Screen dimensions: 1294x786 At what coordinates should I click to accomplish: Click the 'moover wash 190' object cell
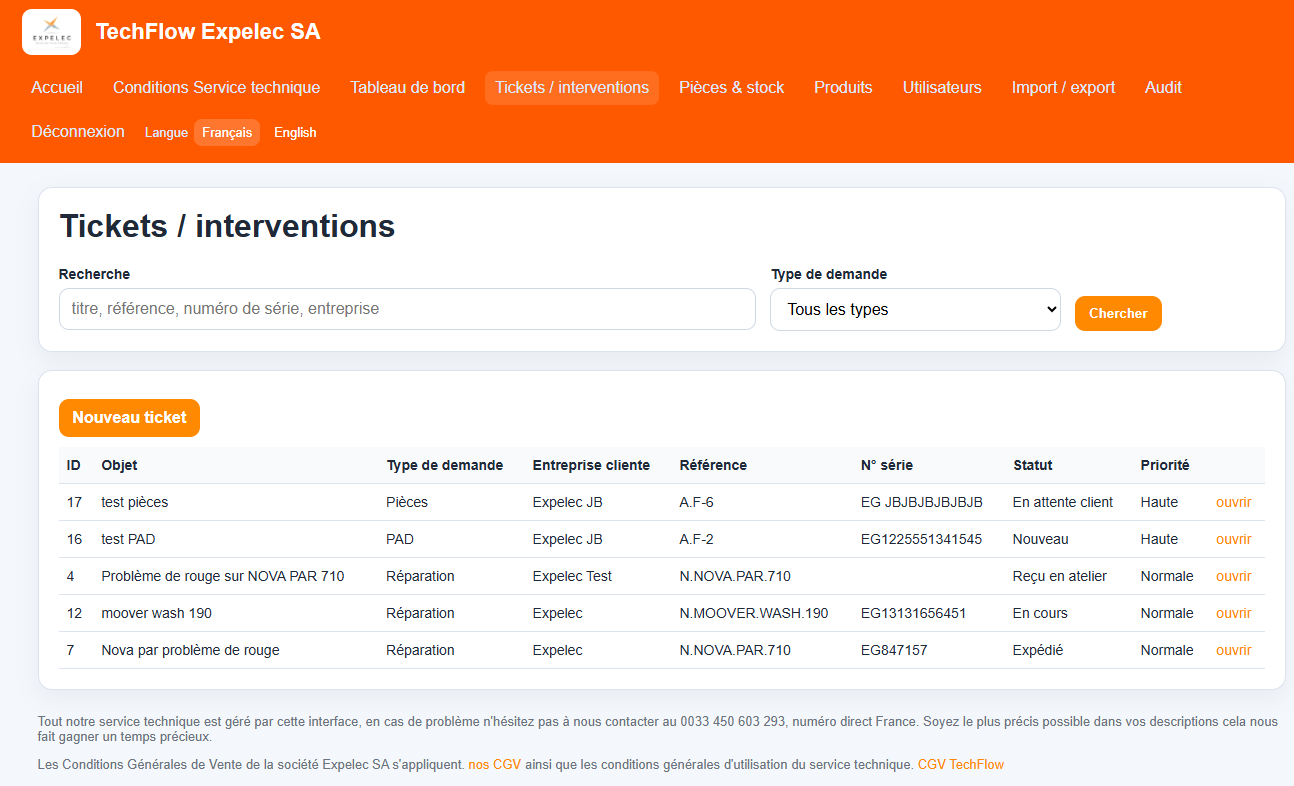point(157,613)
